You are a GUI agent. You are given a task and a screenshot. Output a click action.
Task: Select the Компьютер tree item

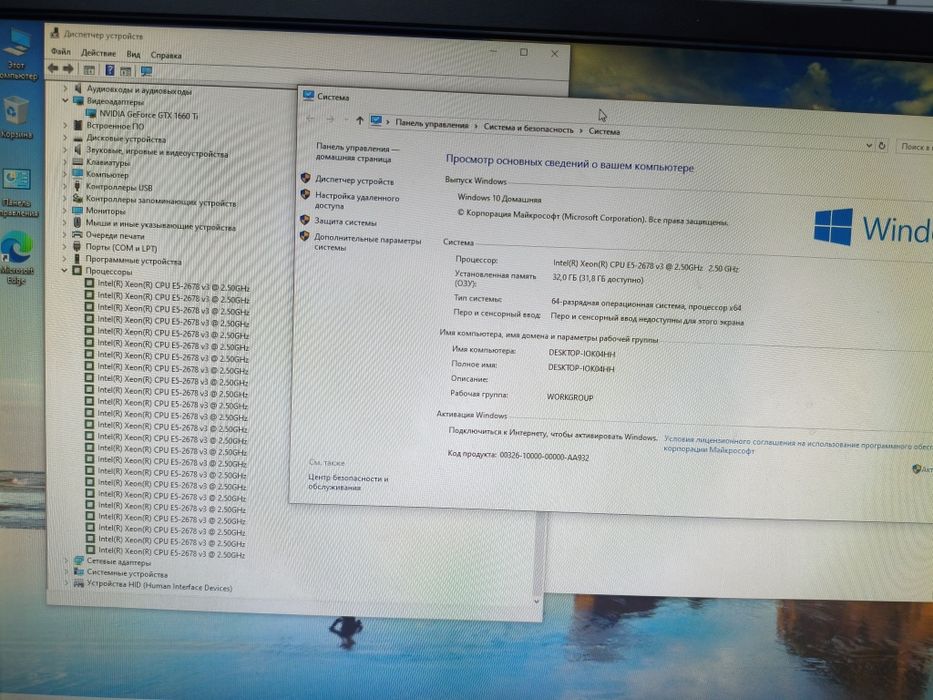point(107,174)
